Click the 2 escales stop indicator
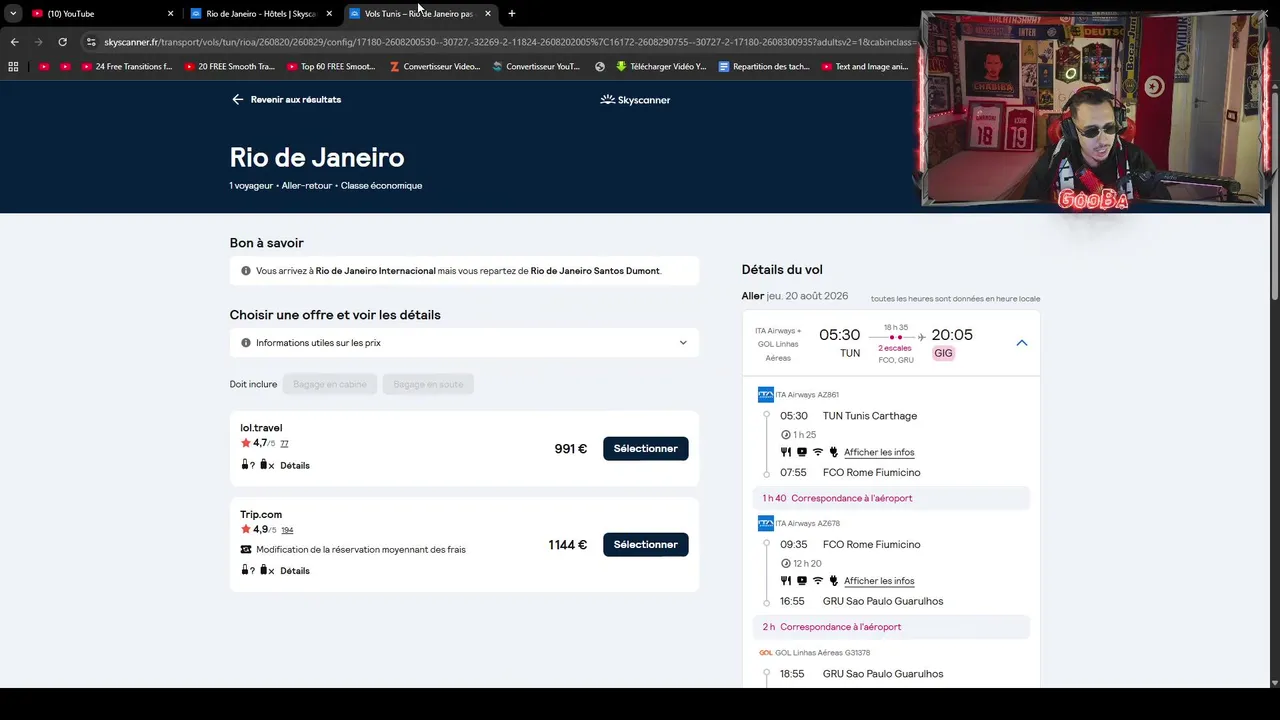 [x=895, y=348]
